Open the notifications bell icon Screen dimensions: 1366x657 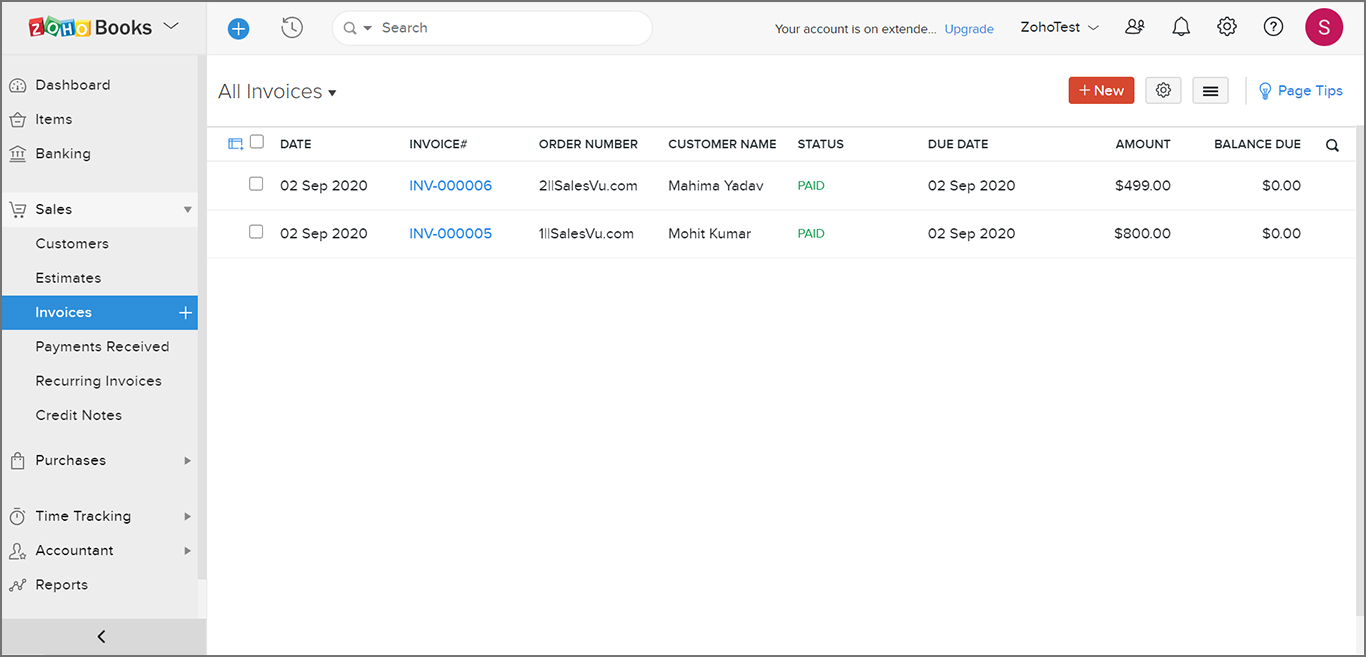1181,28
